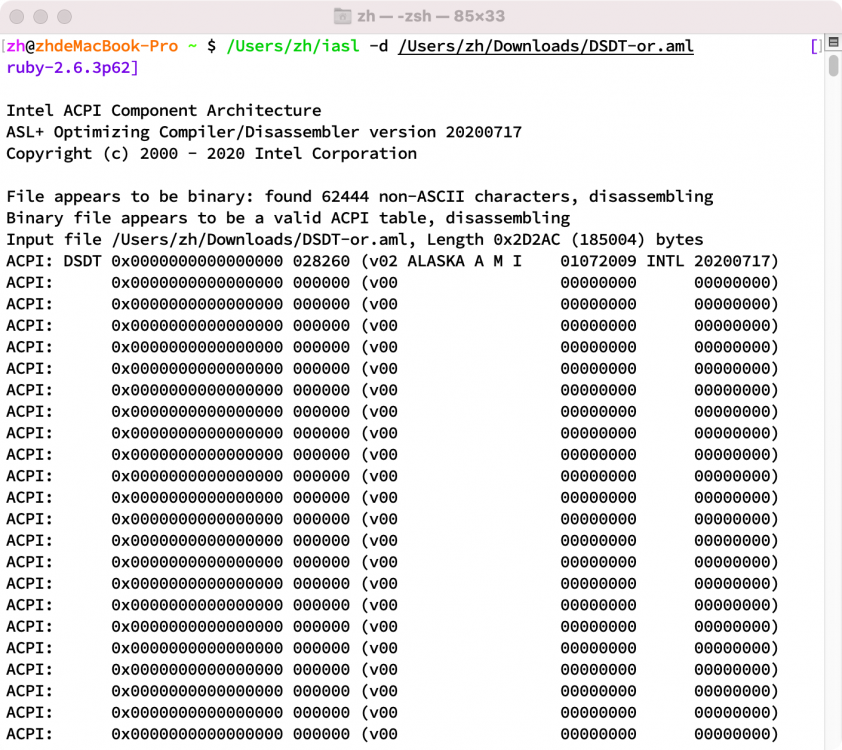Screen dimensions: 842x750
Task: Minimize the terminal window with the second gray window button
Action: pyautogui.click(x=40, y=17)
